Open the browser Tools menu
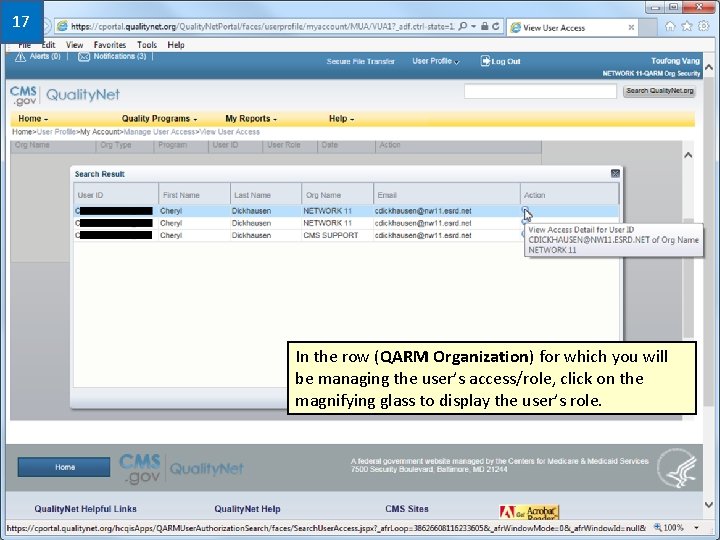The width and height of the screenshot is (720, 540). click(x=147, y=45)
